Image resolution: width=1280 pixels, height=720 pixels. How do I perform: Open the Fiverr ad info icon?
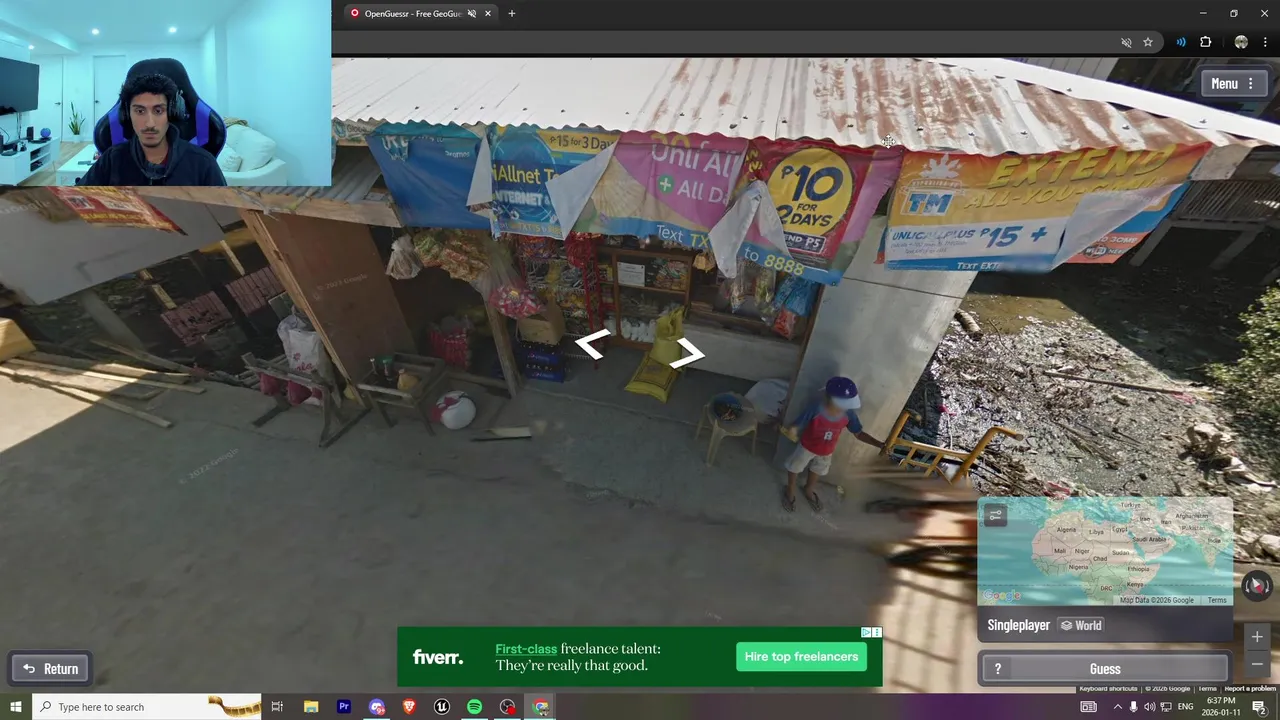point(866,632)
